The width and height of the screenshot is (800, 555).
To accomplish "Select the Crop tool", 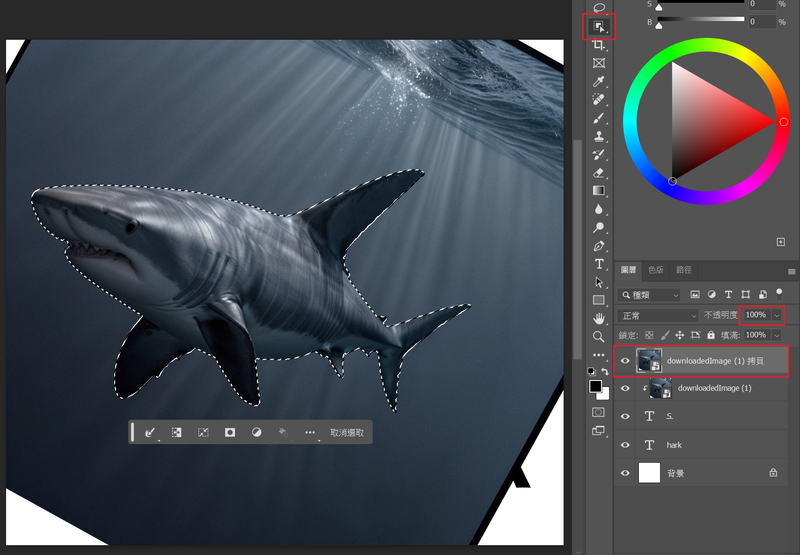I will (599, 45).
